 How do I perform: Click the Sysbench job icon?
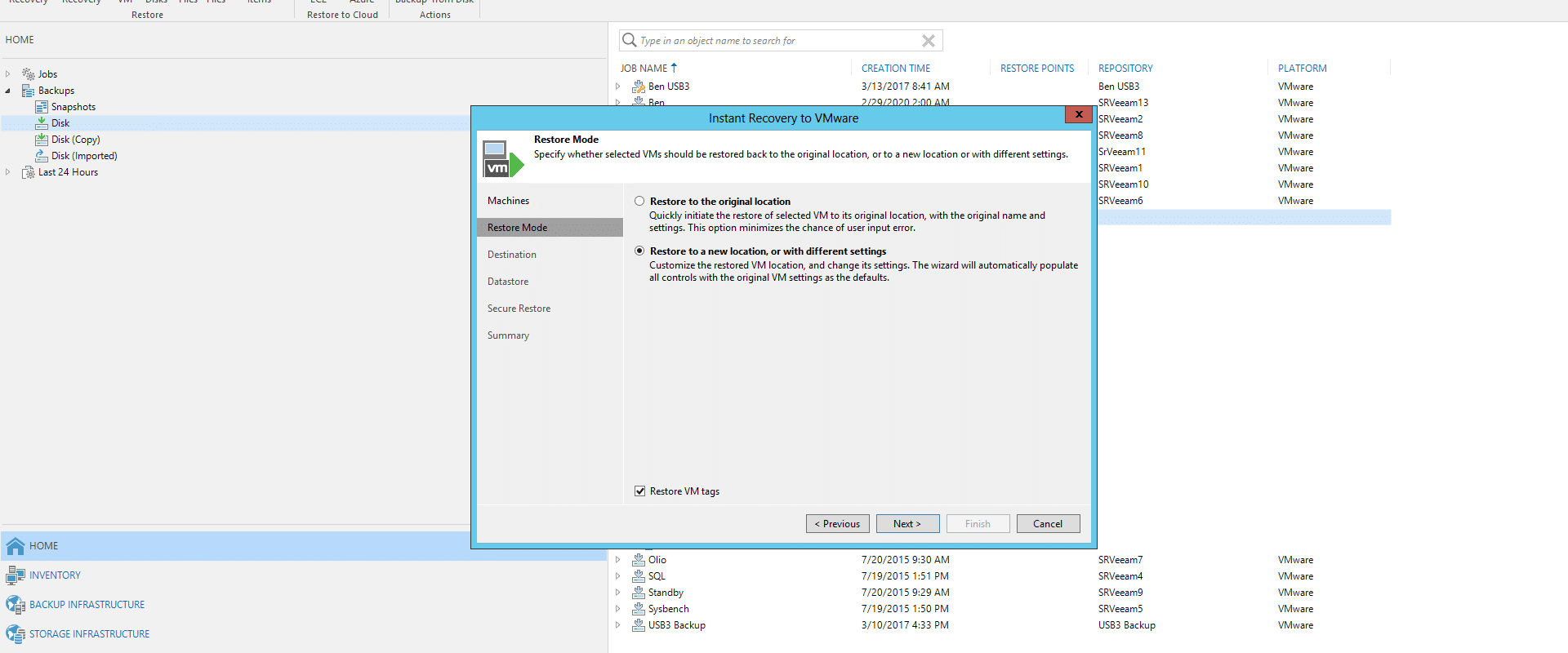639,609
